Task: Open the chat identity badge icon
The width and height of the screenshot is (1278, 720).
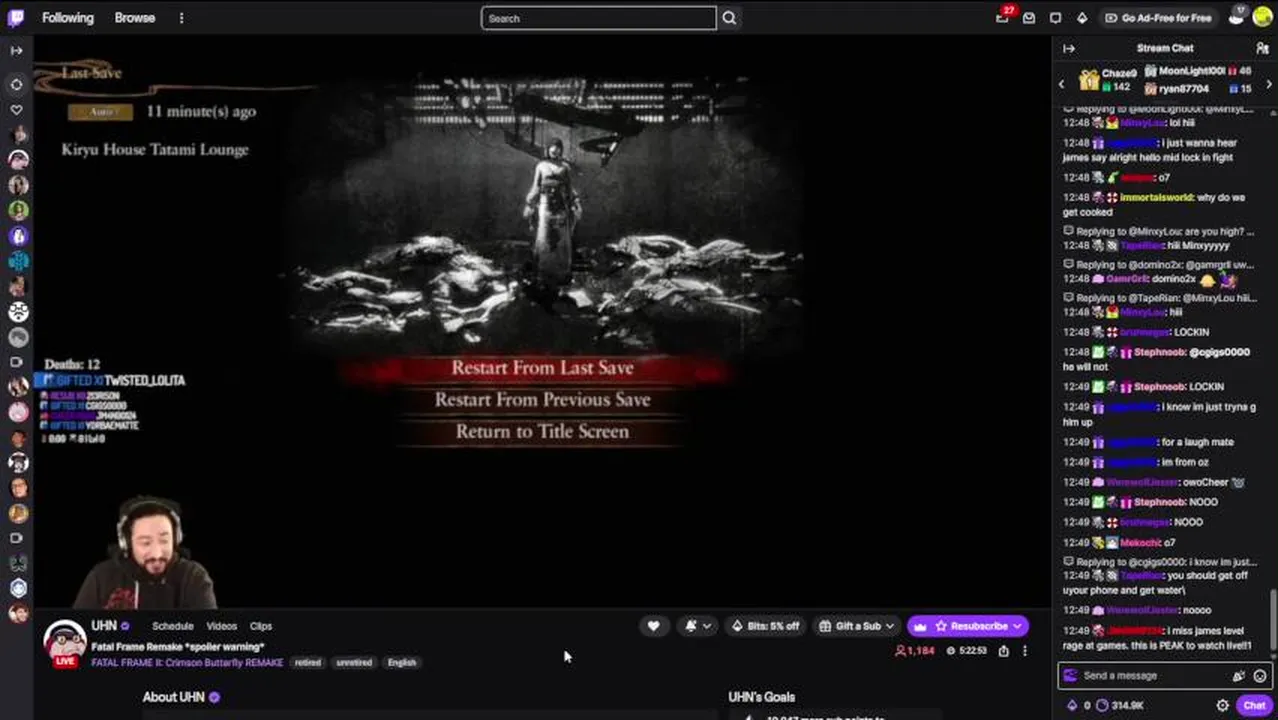Action: (1071, 675)
